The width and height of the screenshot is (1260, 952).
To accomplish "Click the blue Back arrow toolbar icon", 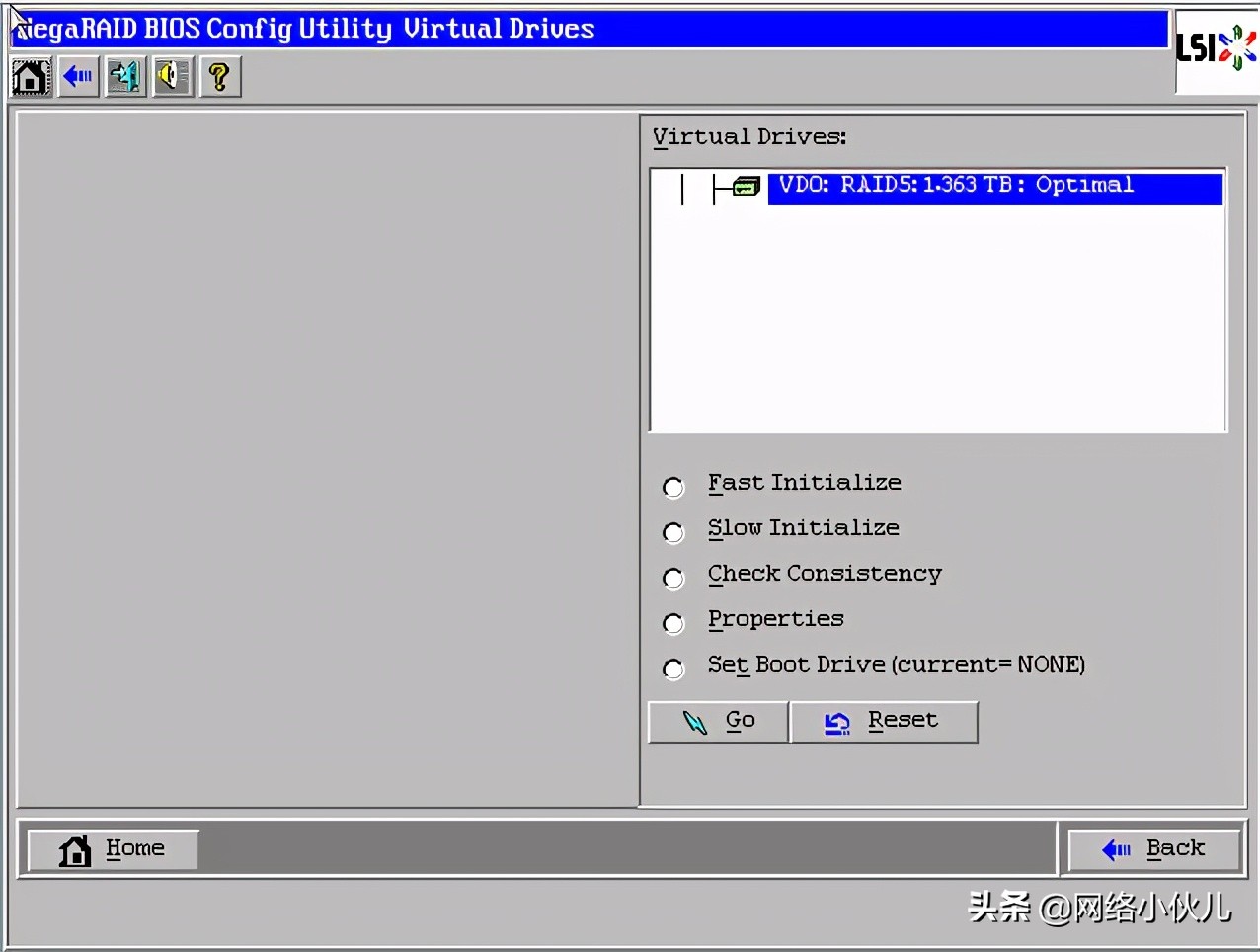I will pos(77,76).
